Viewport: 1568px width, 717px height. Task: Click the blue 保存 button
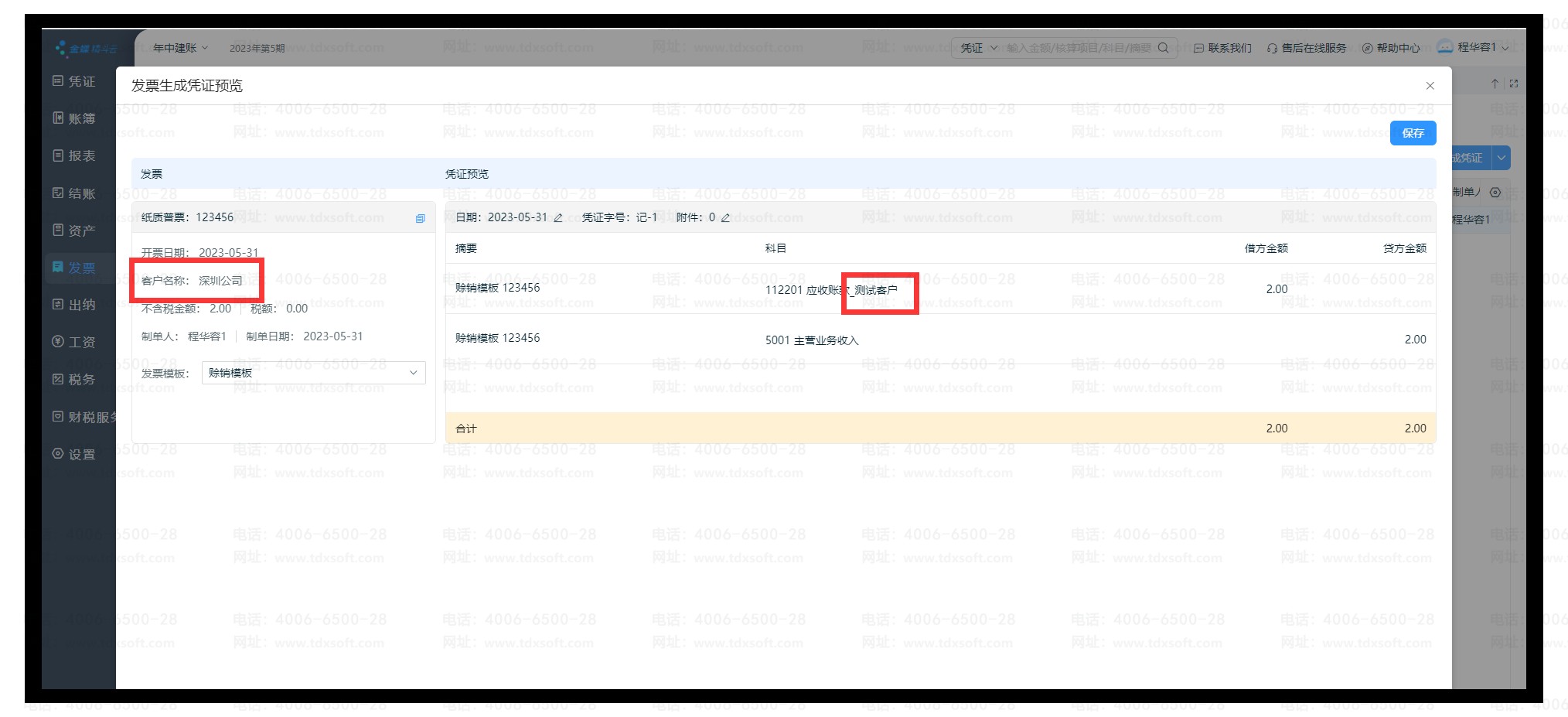[1412, 133]
